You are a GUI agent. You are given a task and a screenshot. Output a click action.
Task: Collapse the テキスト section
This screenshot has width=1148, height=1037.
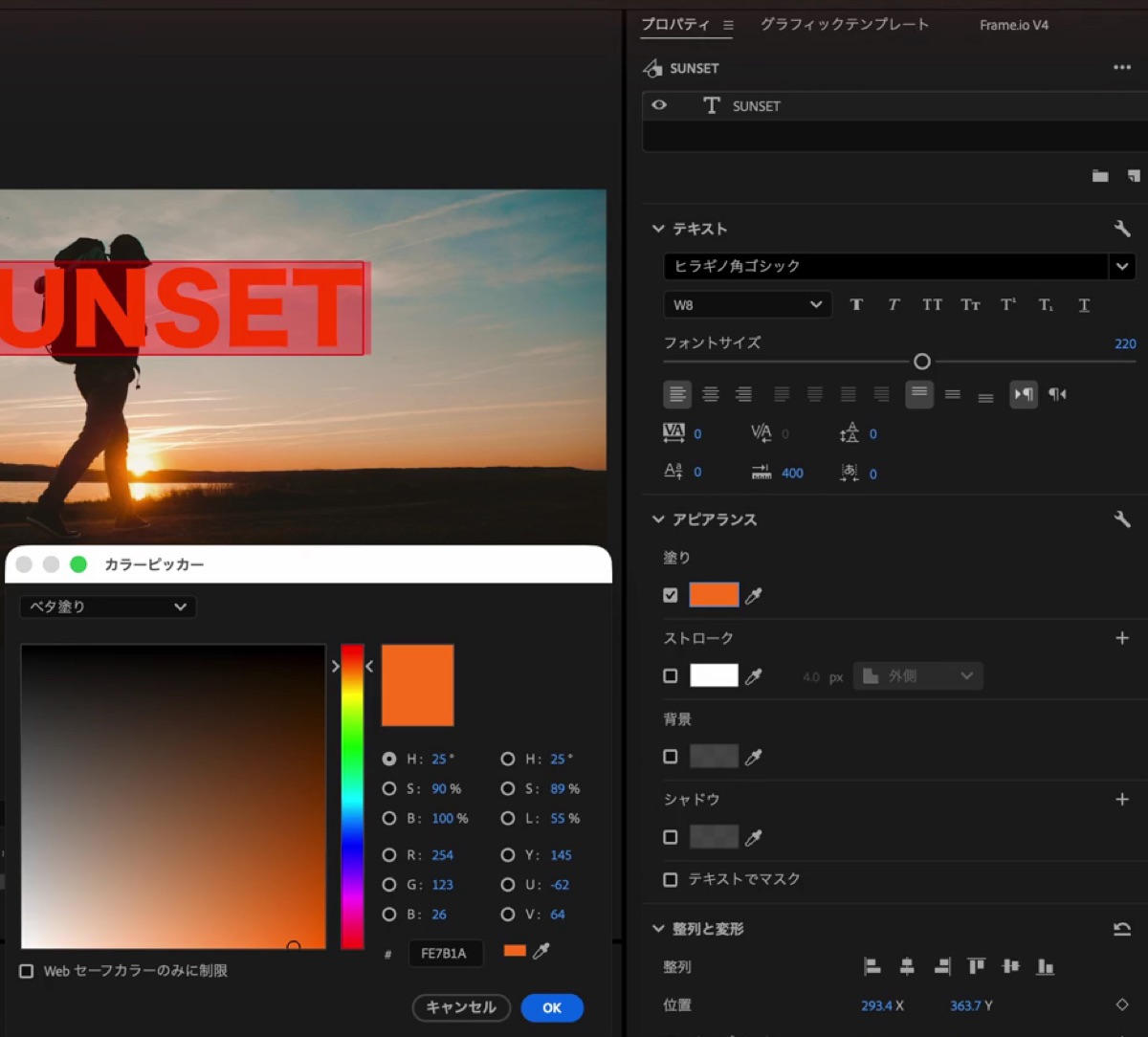[658, 229]
